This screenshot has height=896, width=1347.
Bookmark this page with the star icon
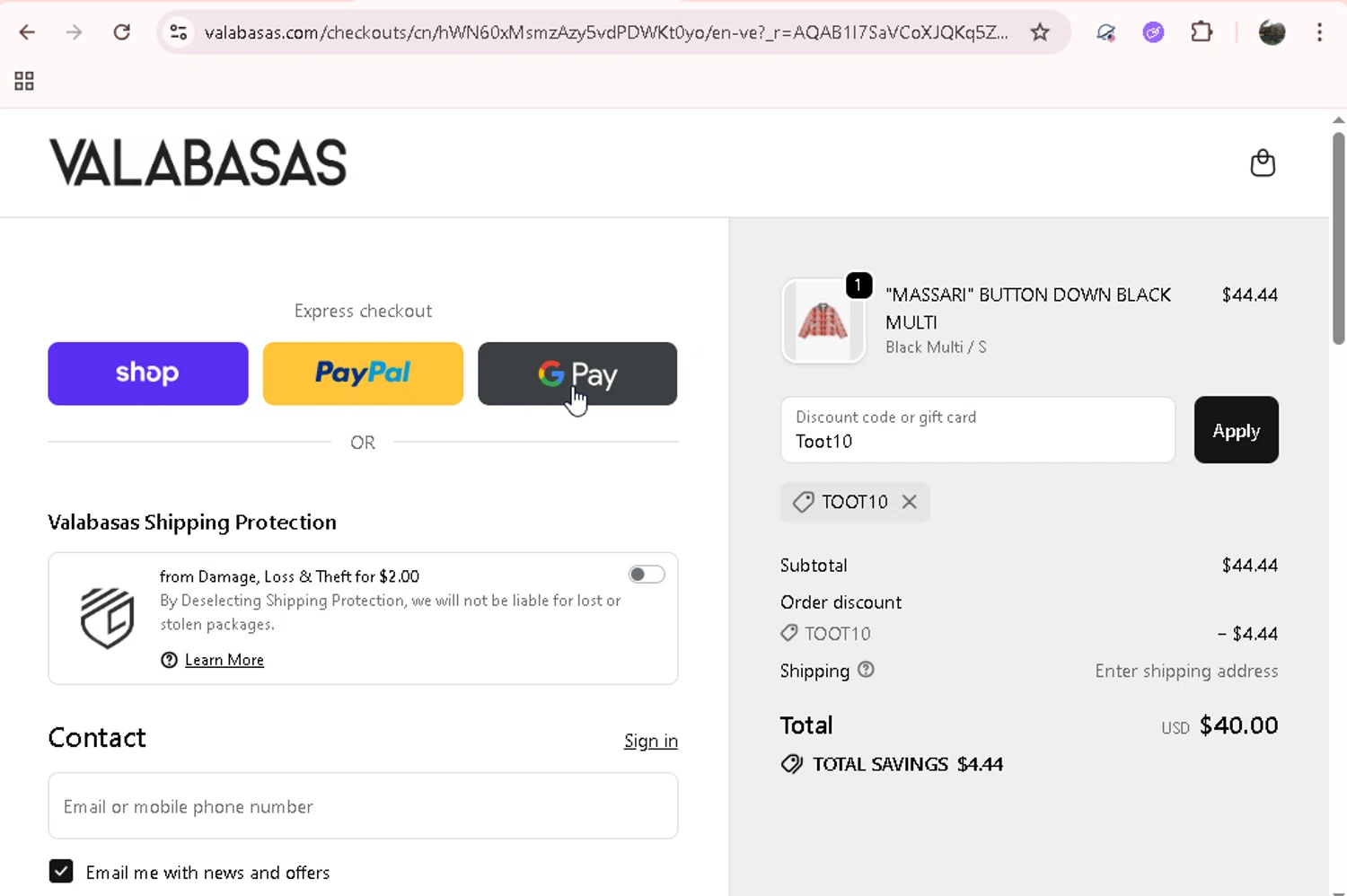(1040, 32)
